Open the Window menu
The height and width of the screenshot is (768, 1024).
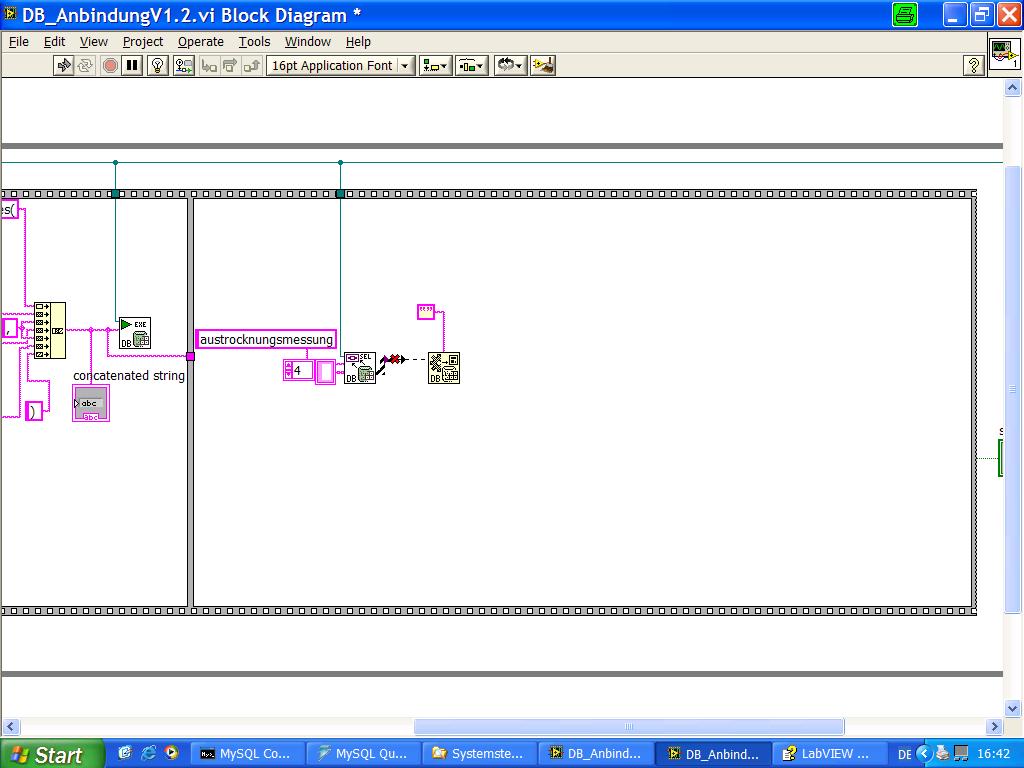[308, 42]
